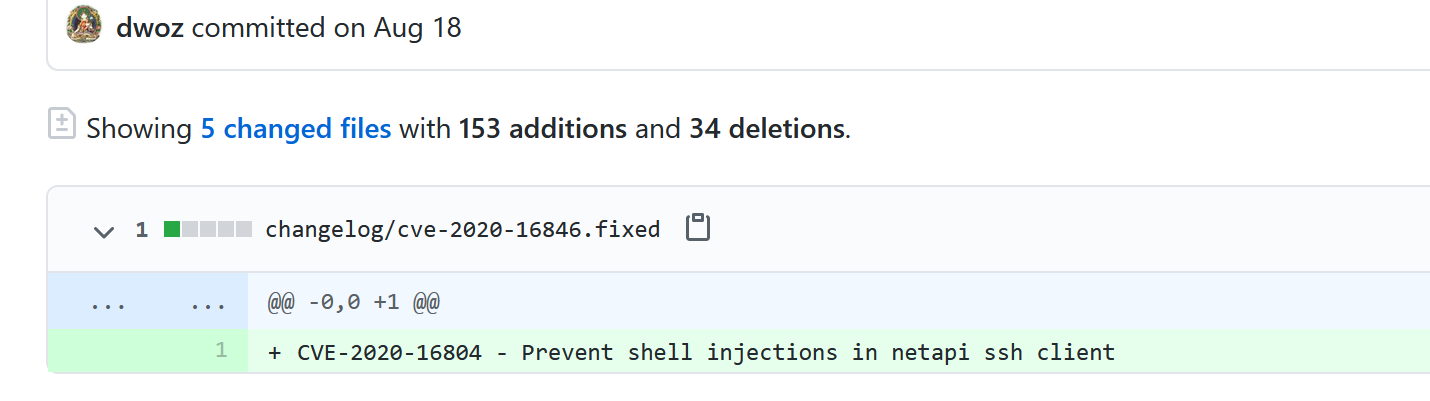Viewport: 1430px width, 401px height.
Task: Click the diff file icon beside Showing
Action: click(x=62, y=123)
